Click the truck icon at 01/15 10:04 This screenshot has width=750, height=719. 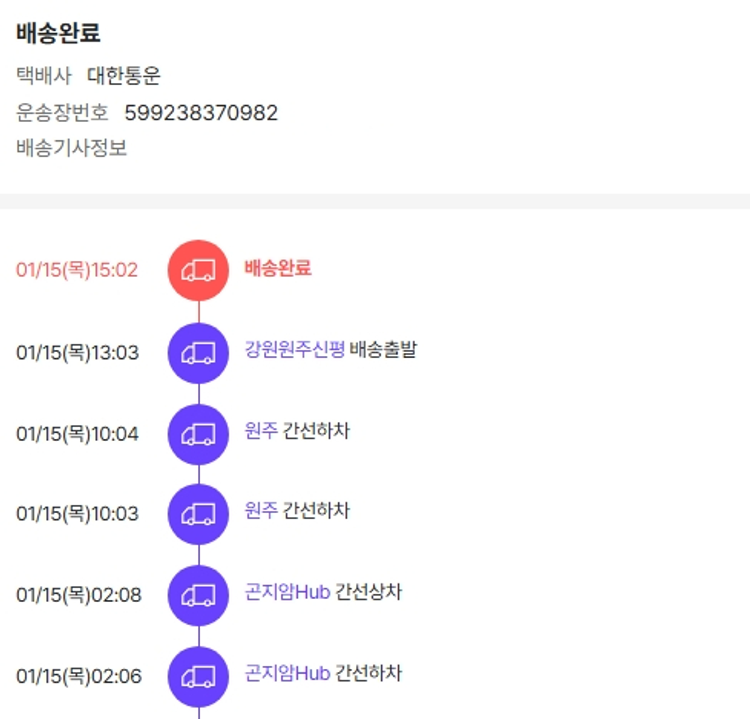tap(198, 434)
